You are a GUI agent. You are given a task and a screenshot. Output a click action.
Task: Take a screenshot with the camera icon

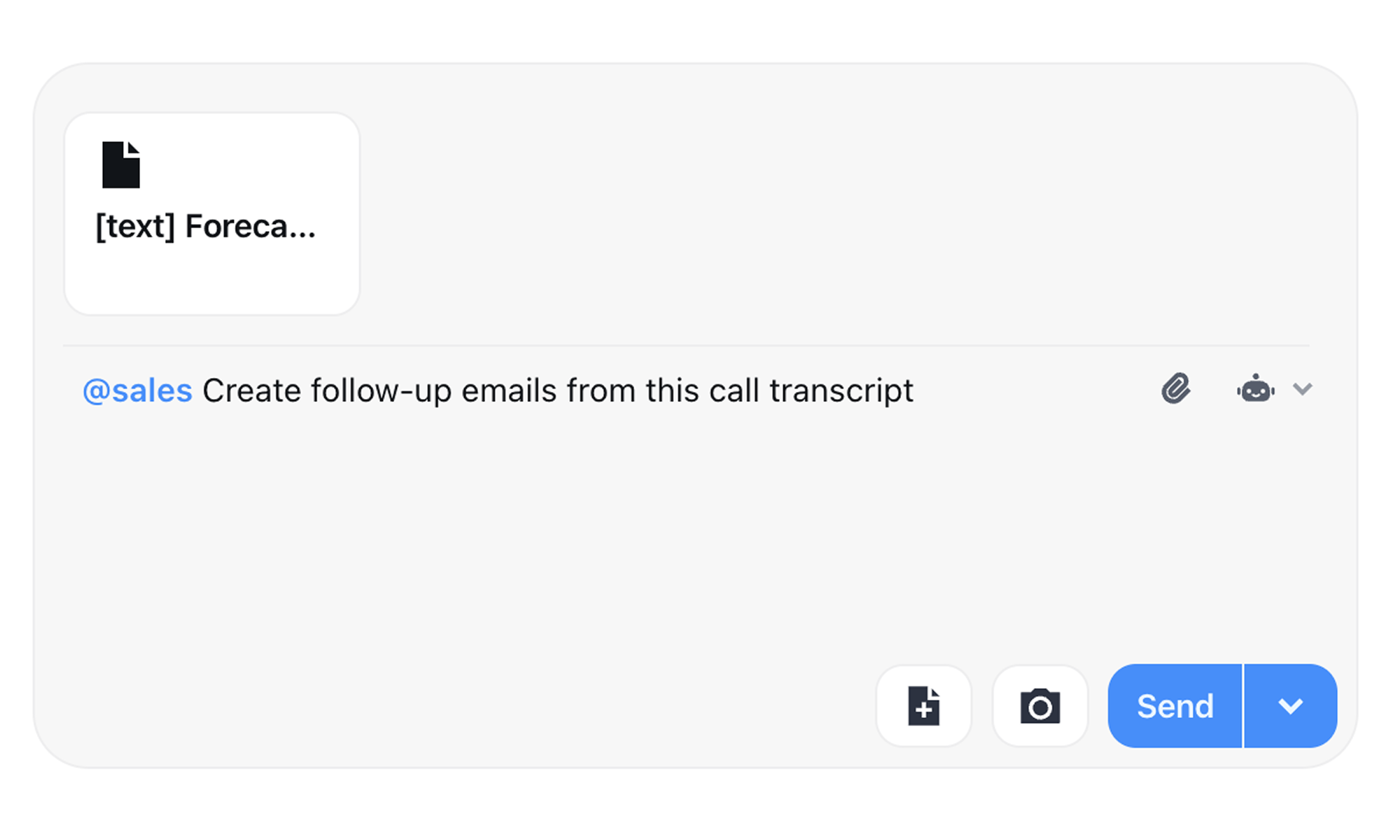click(1040, 706)
